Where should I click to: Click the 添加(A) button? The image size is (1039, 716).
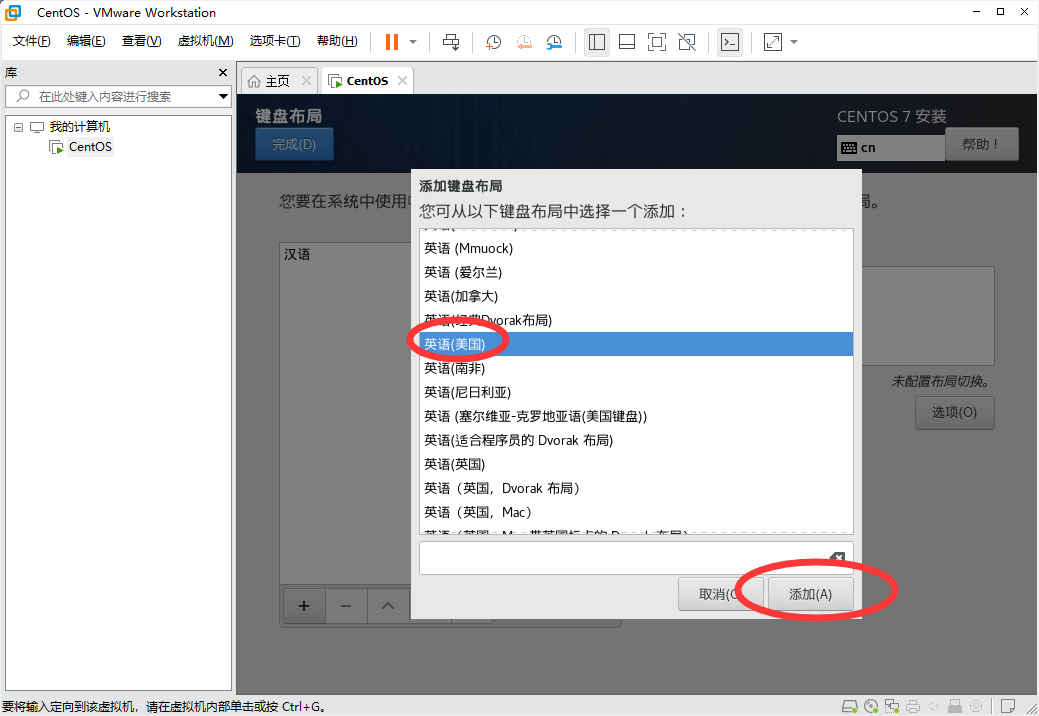(810, 594)
